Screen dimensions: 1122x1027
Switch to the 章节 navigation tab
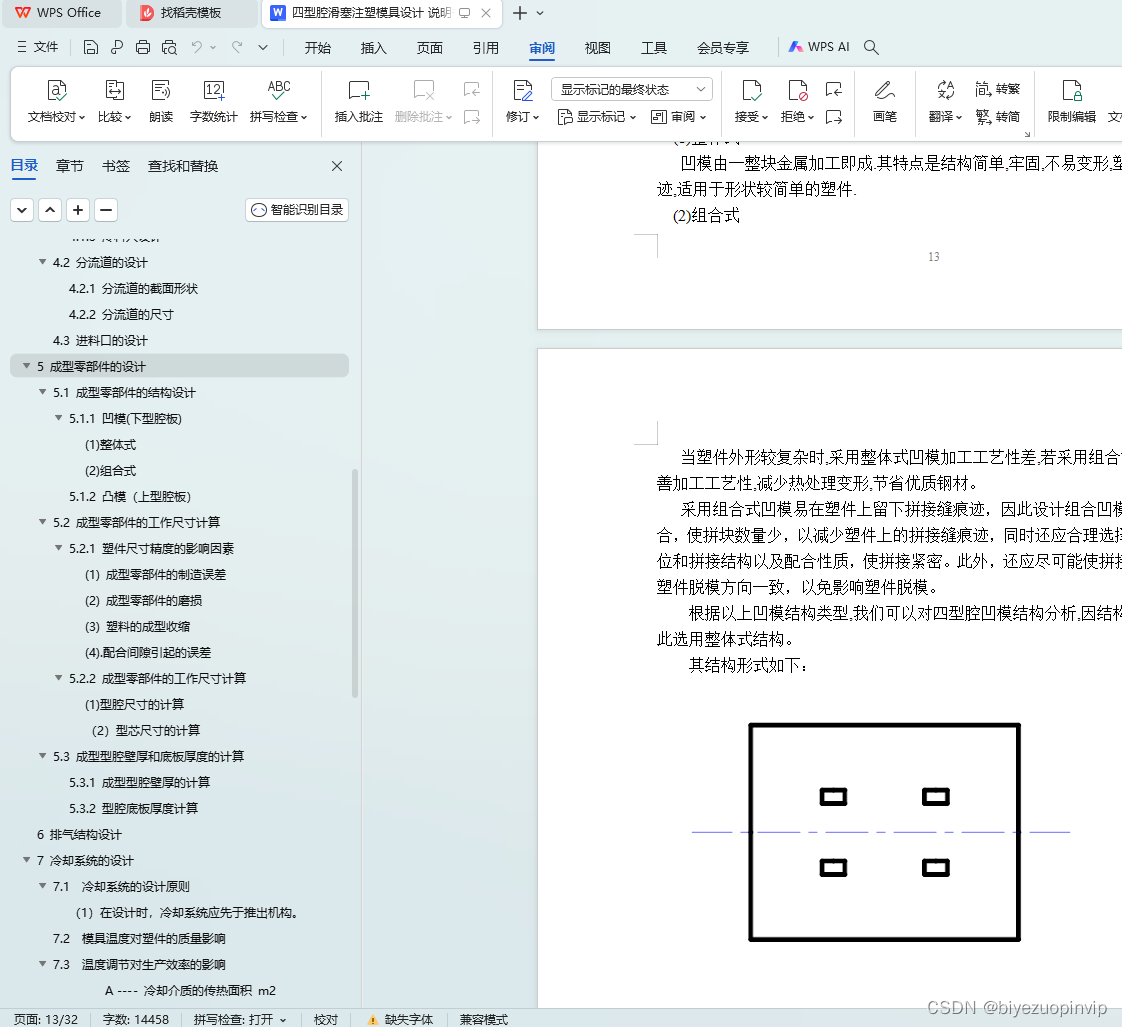[x=69, y=166]
